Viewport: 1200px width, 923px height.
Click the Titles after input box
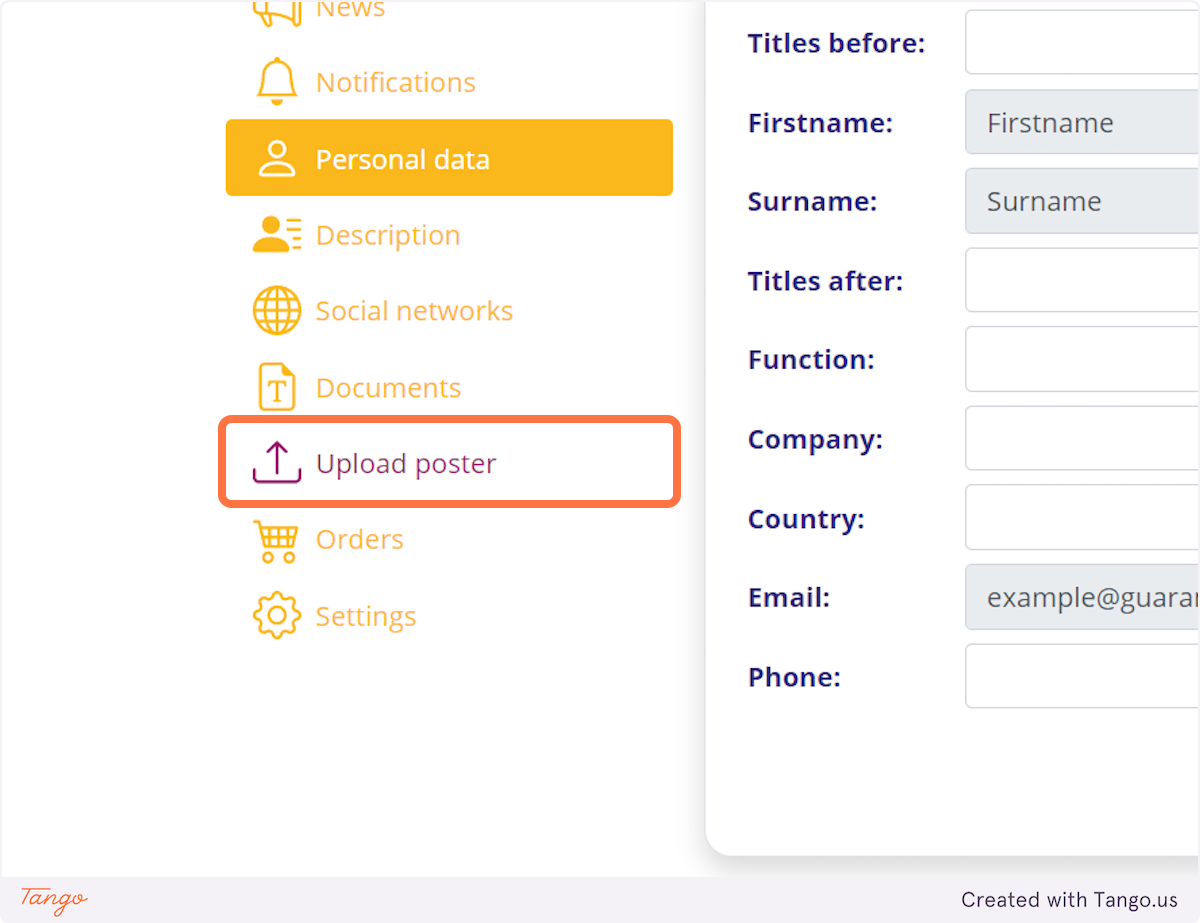click(x=1082, y=281)
